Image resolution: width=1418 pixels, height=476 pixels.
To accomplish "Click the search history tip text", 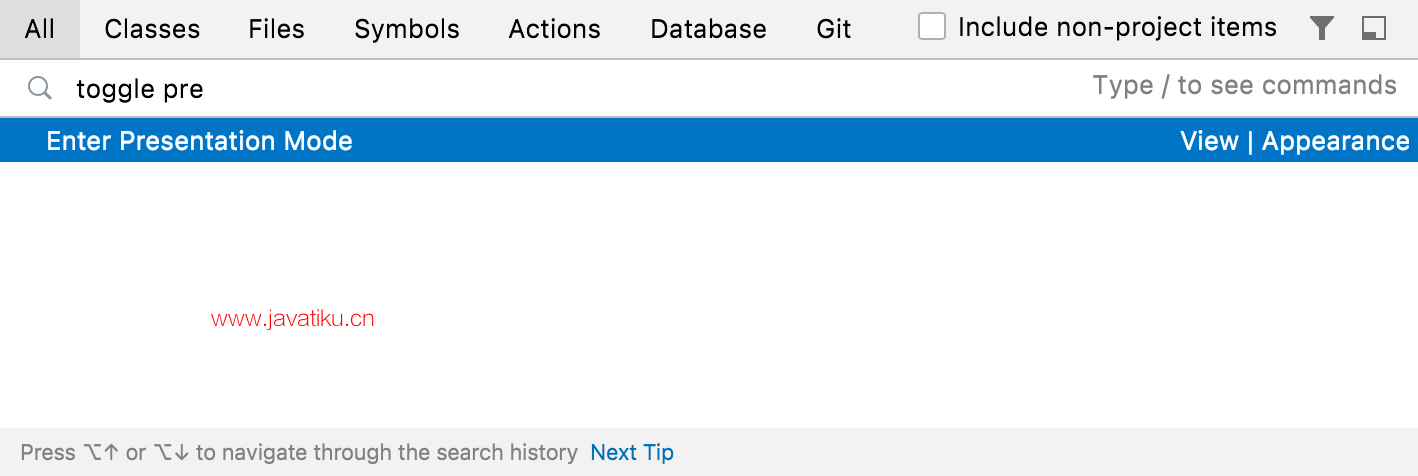I will (299, 453).
